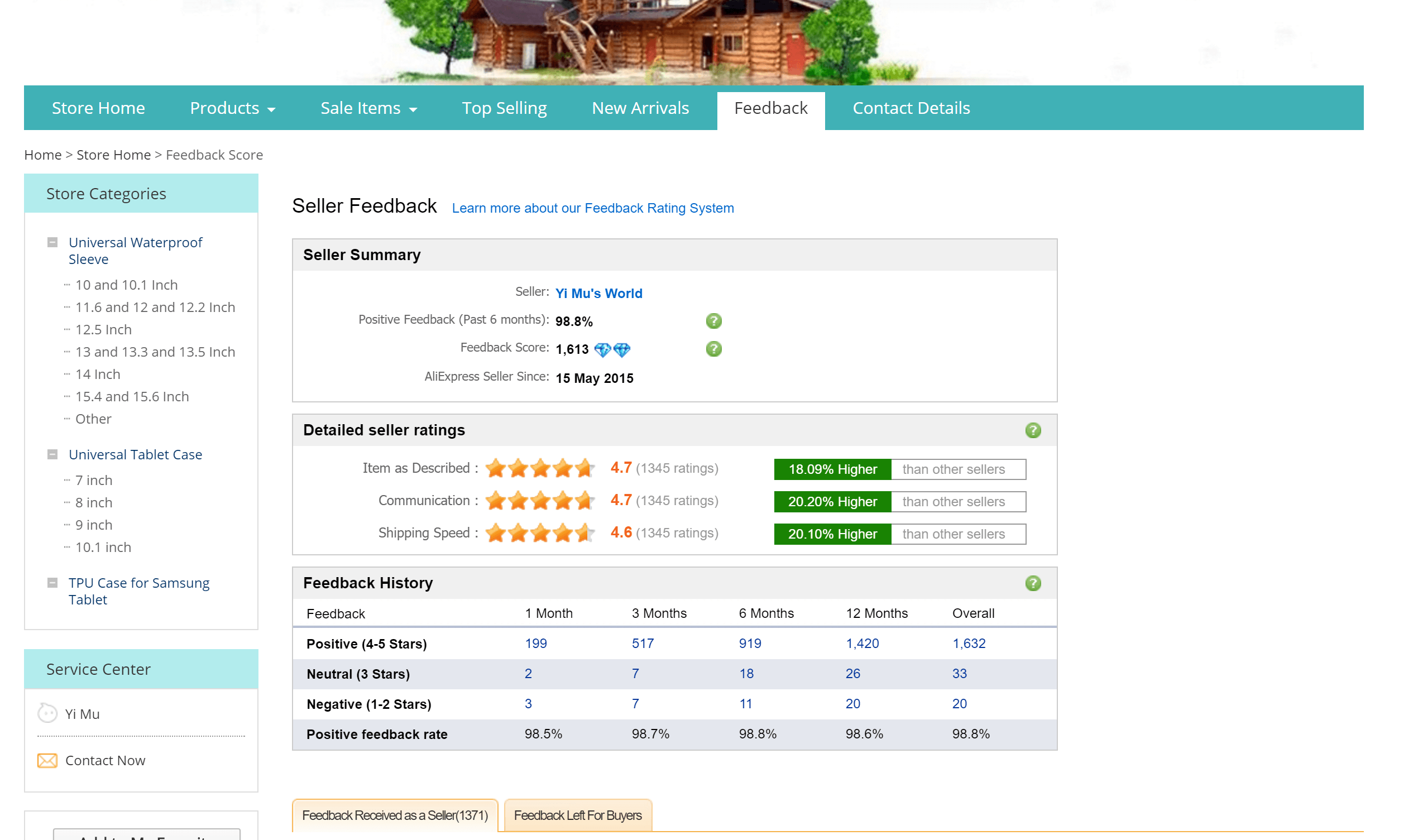This screenshot has width=1423, height=840.
Task: Open the Products dropdown menu
Action: 233,108
